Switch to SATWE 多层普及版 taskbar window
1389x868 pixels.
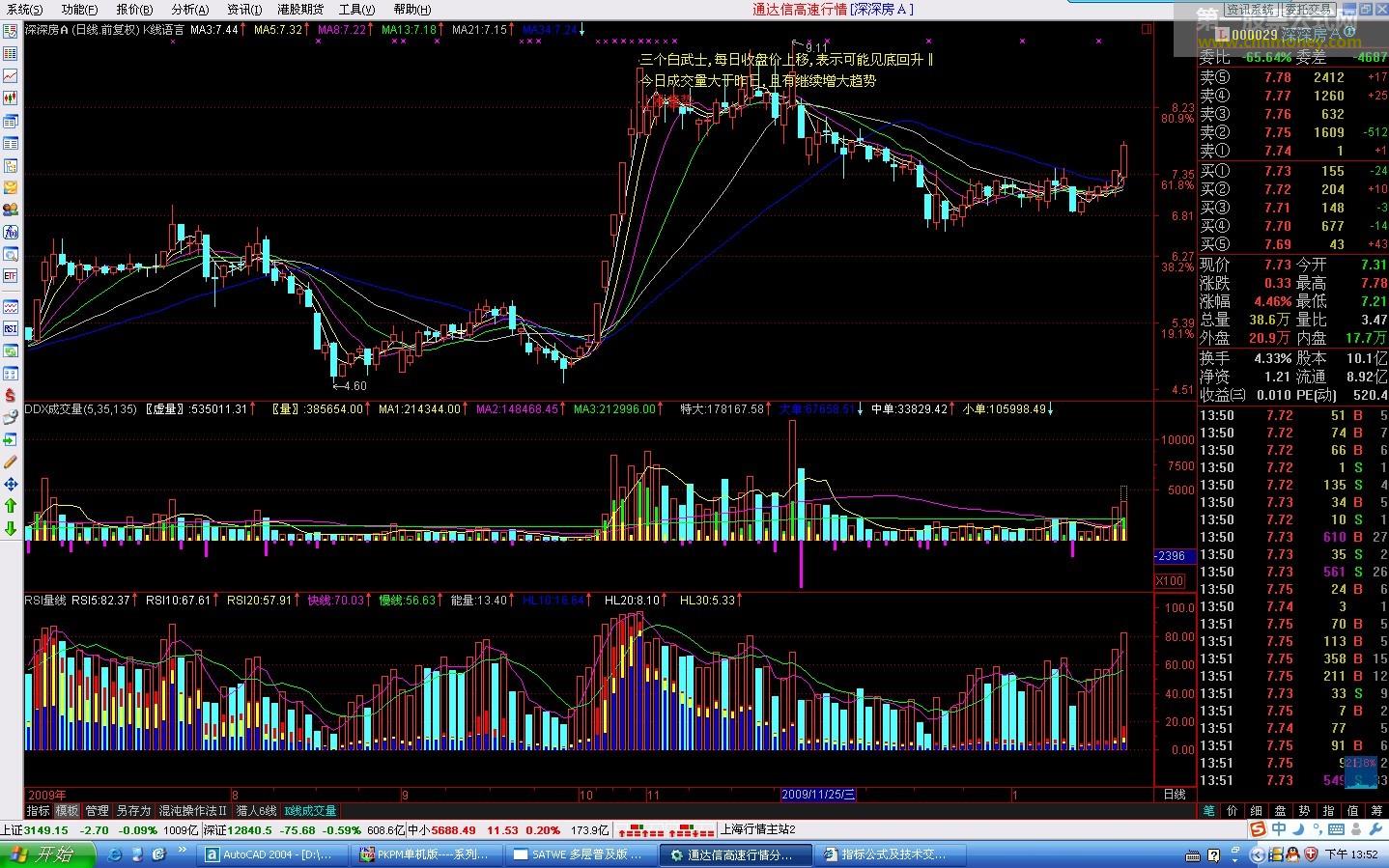[580, 854]
